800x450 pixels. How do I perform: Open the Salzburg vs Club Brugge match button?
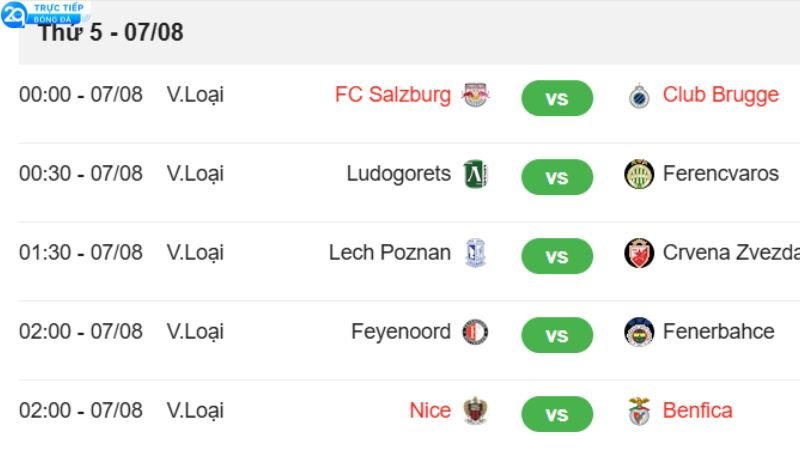557,98
